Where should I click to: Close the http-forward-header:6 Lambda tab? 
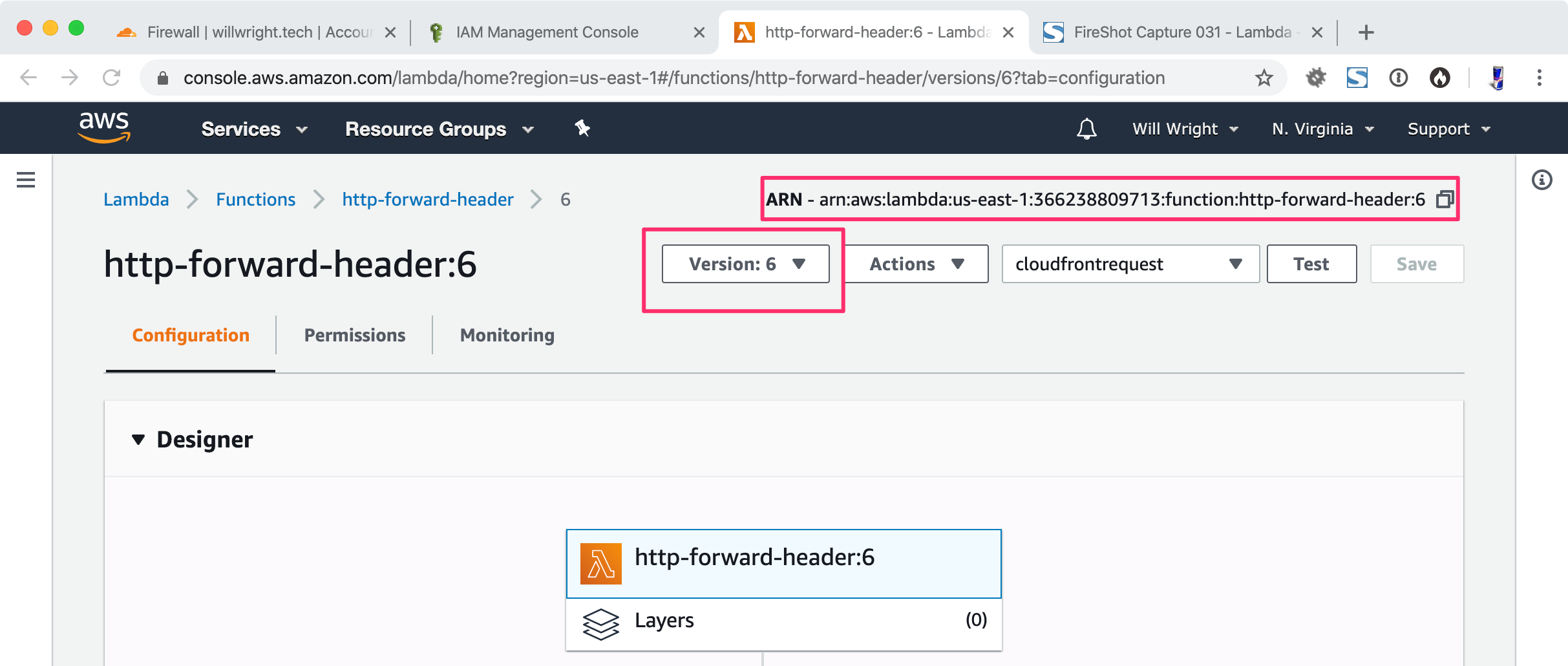(1008, 32)
